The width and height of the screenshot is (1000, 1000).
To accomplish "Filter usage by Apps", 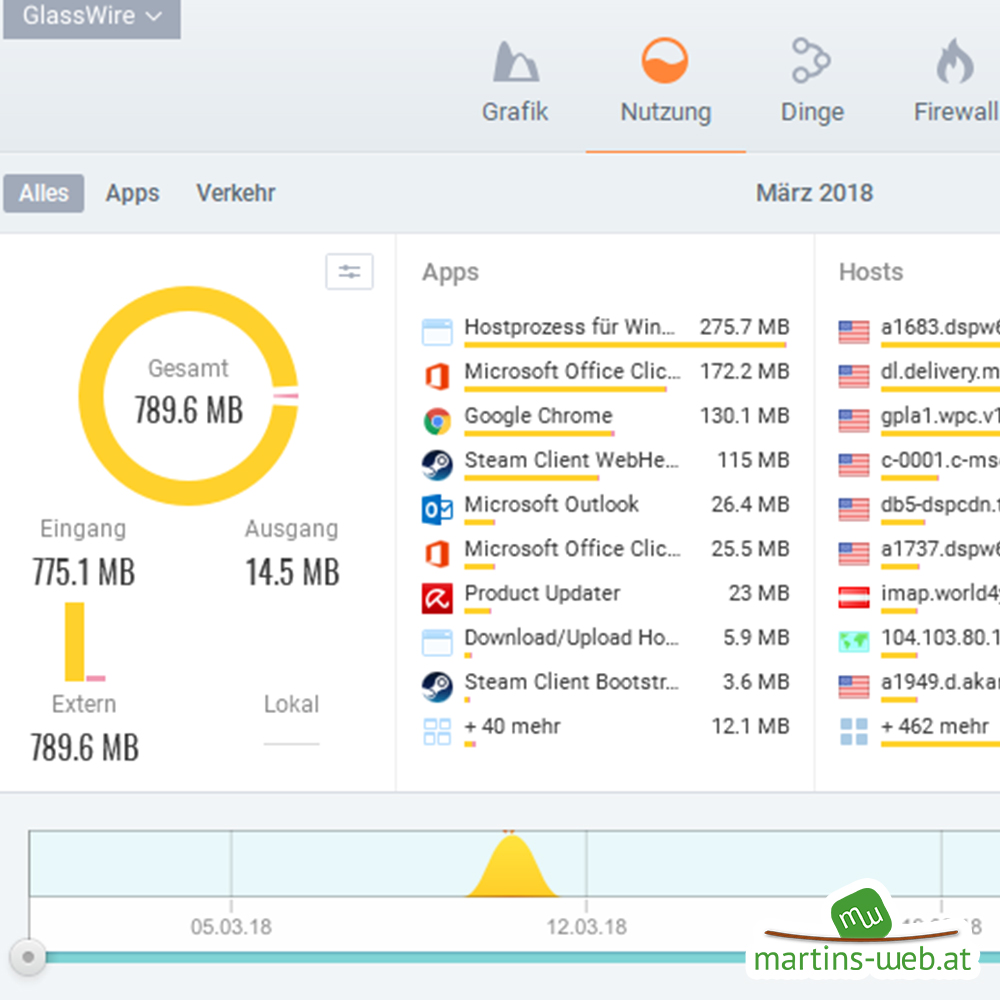I will 132,193.
